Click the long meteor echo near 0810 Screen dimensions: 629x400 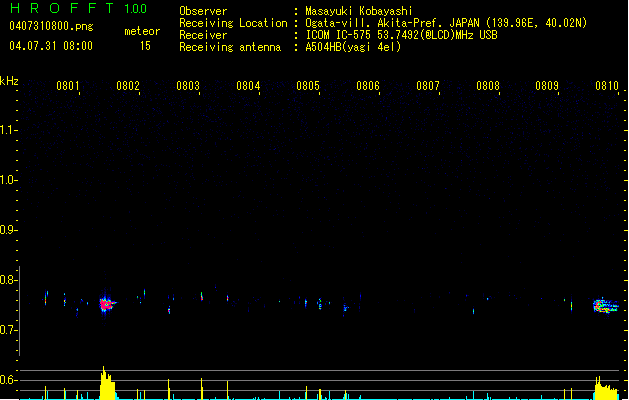pos(605,306)
